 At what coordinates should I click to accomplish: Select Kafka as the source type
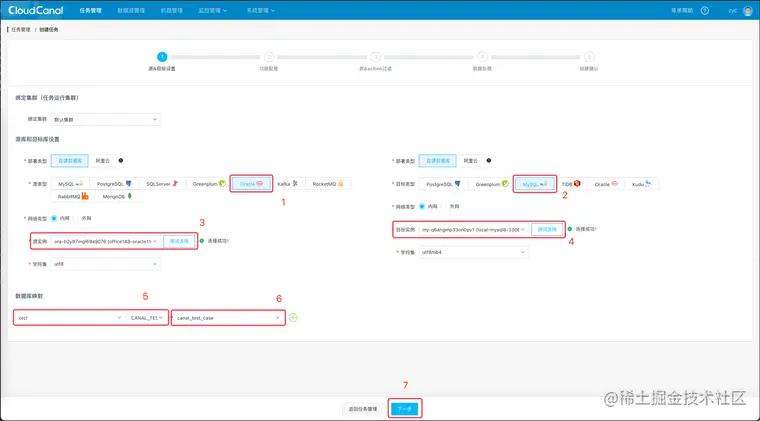287,184
